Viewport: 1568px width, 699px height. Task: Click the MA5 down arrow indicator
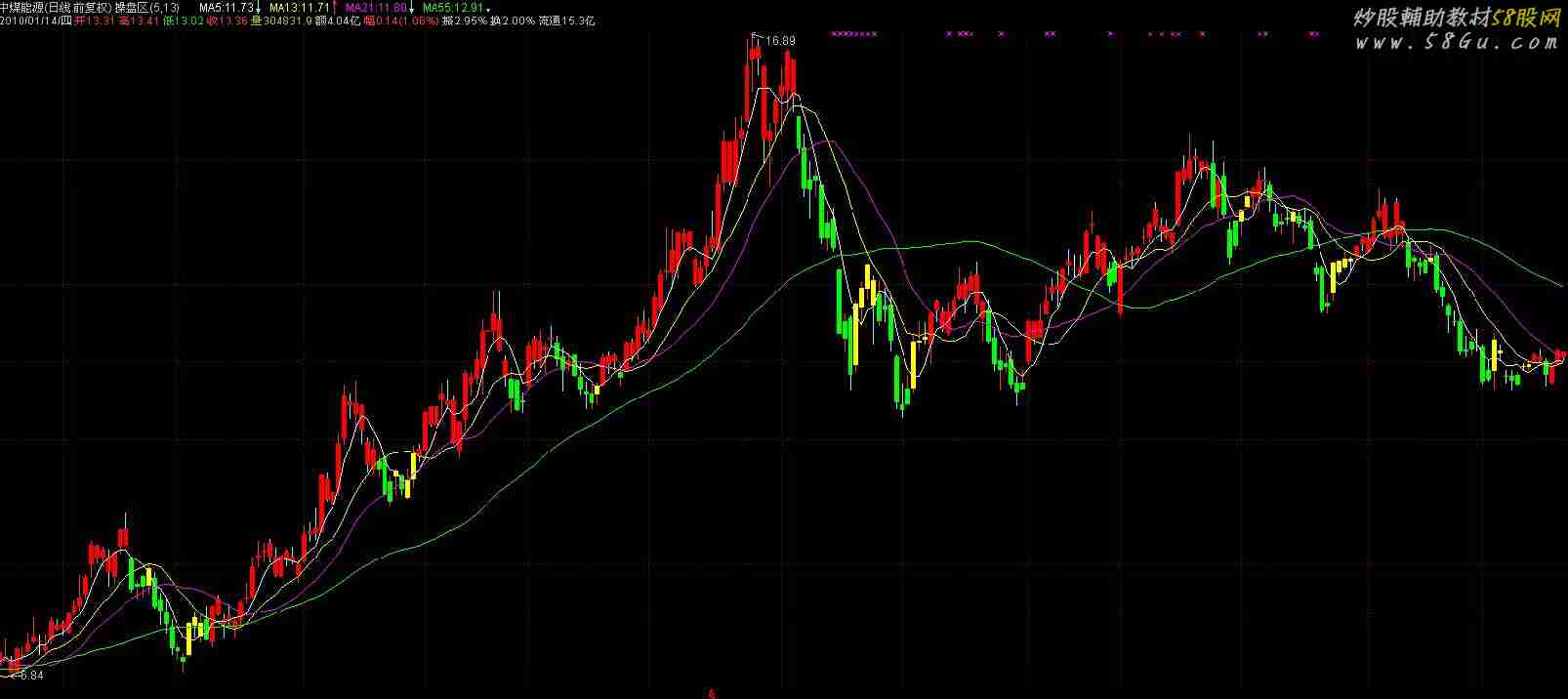(x=259, y=8)
